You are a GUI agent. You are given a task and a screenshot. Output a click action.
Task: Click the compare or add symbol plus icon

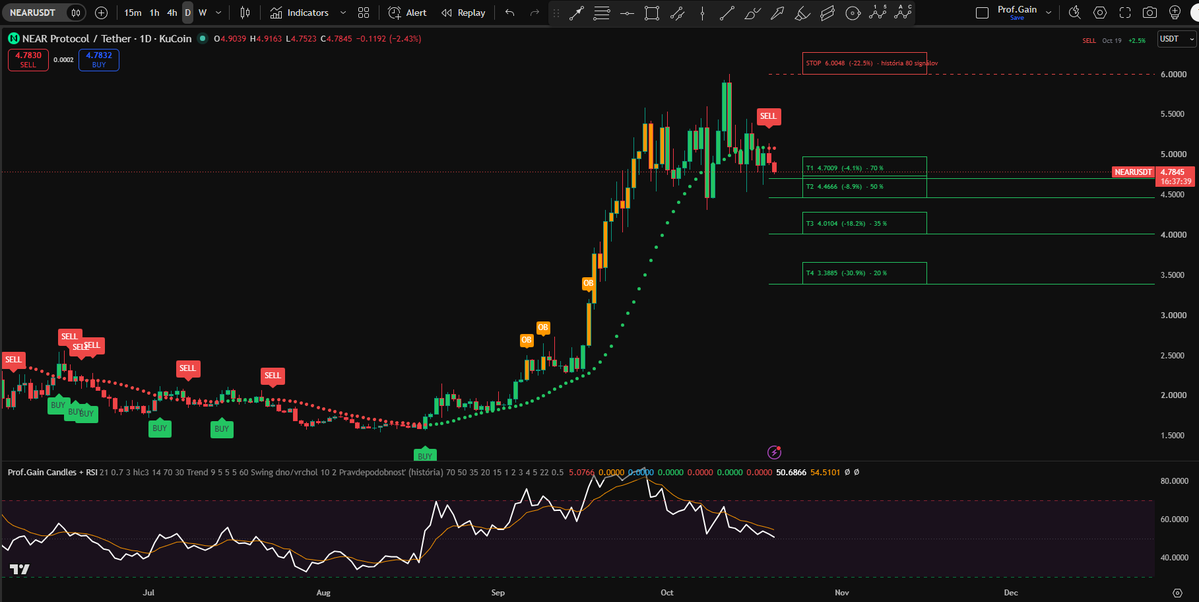click(x=101, y=13)
